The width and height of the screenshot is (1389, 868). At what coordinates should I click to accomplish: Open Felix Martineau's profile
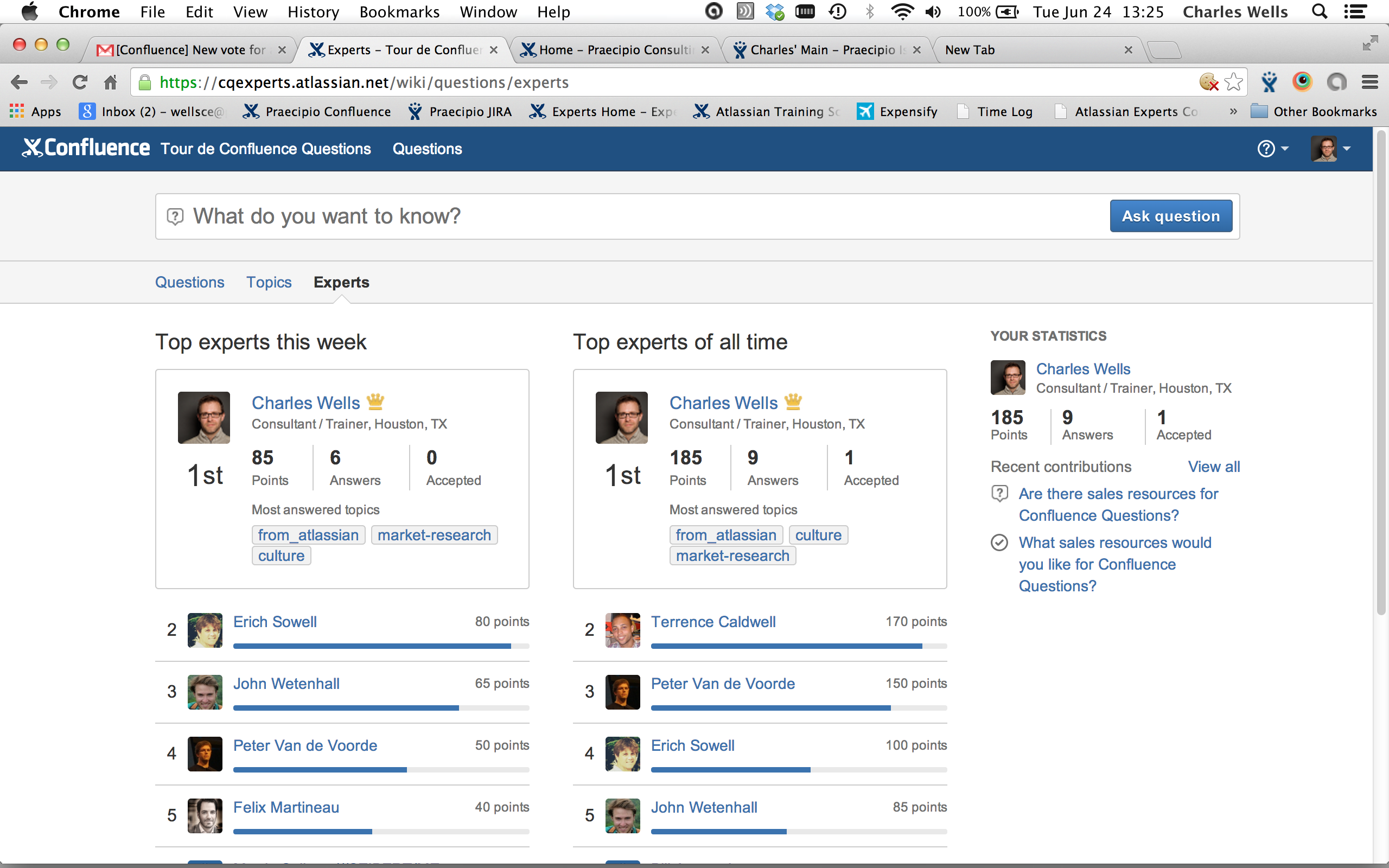coord(286,807)
